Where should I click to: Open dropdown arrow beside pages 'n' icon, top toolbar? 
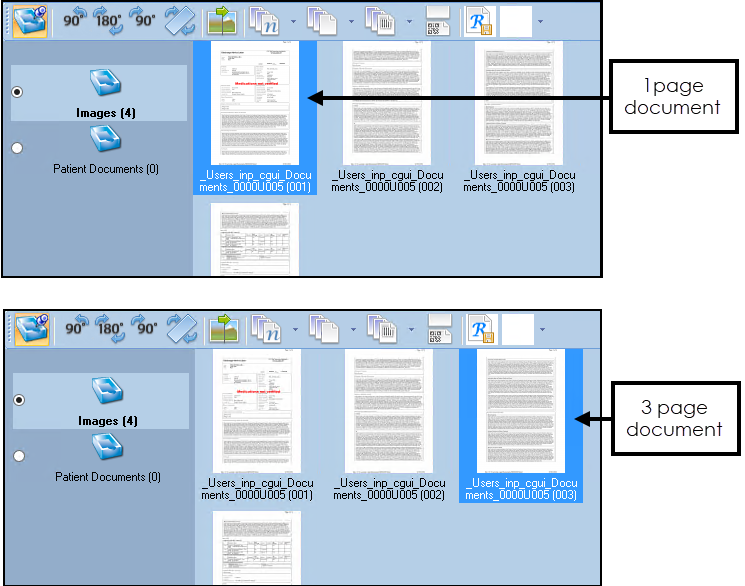[292, 20]
